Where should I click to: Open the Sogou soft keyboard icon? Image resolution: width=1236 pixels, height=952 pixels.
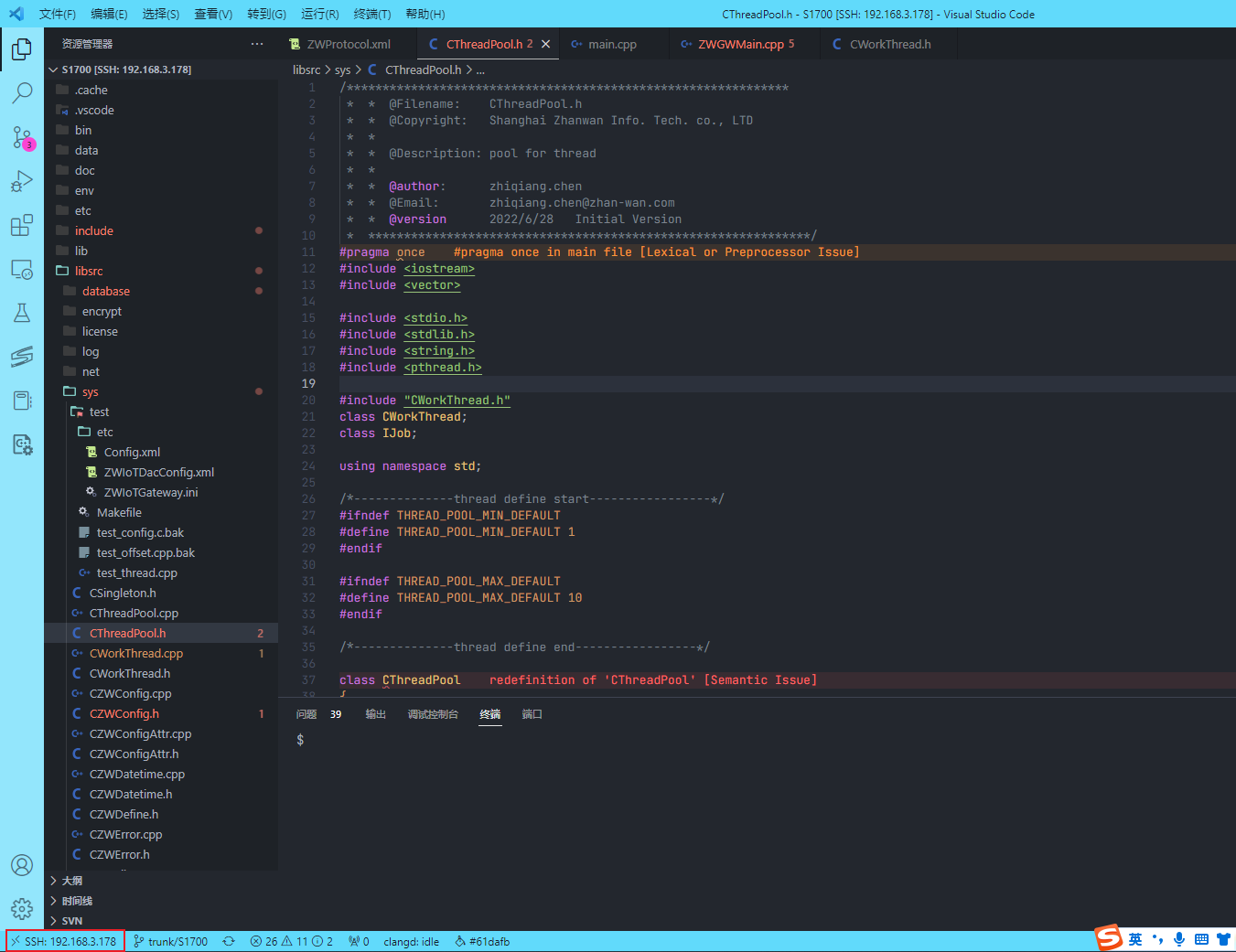1201,939
